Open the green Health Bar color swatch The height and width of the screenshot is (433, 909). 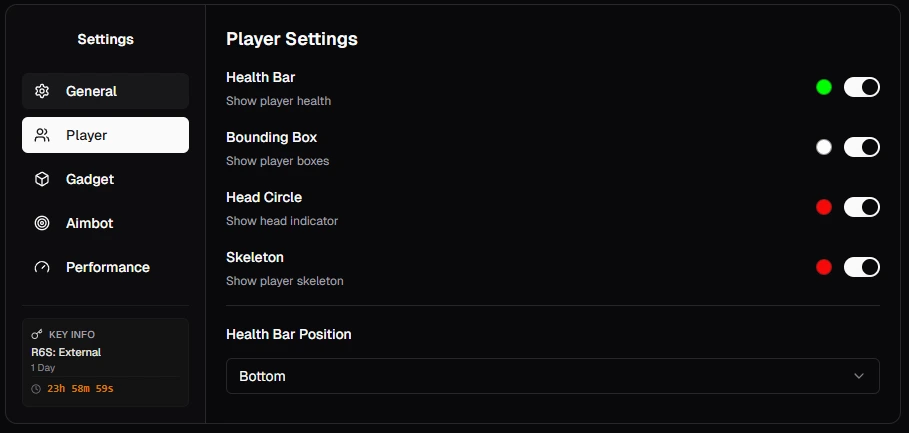824,87
